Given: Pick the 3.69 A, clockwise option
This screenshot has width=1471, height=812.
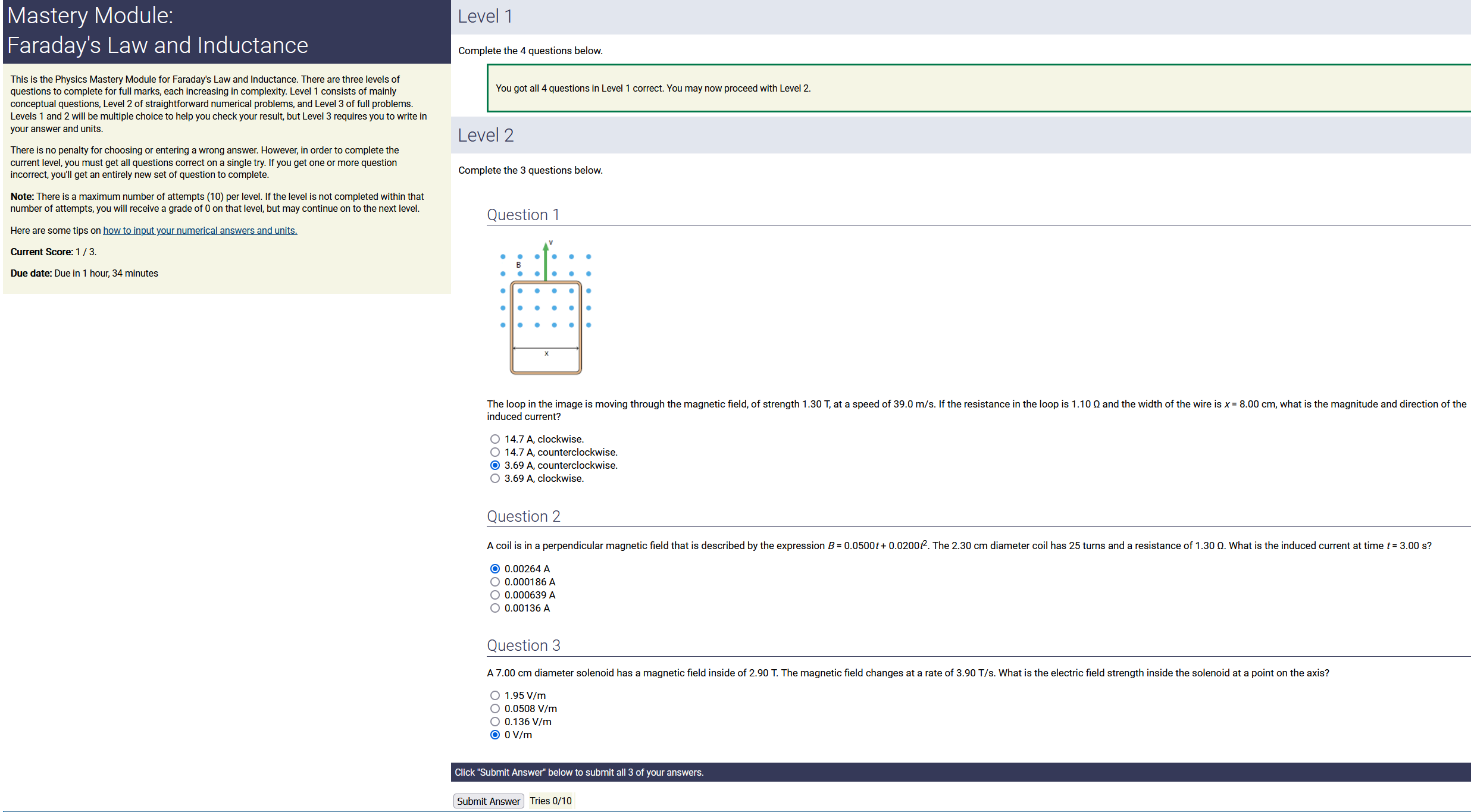Looking at the screenshot, I should coord(494,478).
